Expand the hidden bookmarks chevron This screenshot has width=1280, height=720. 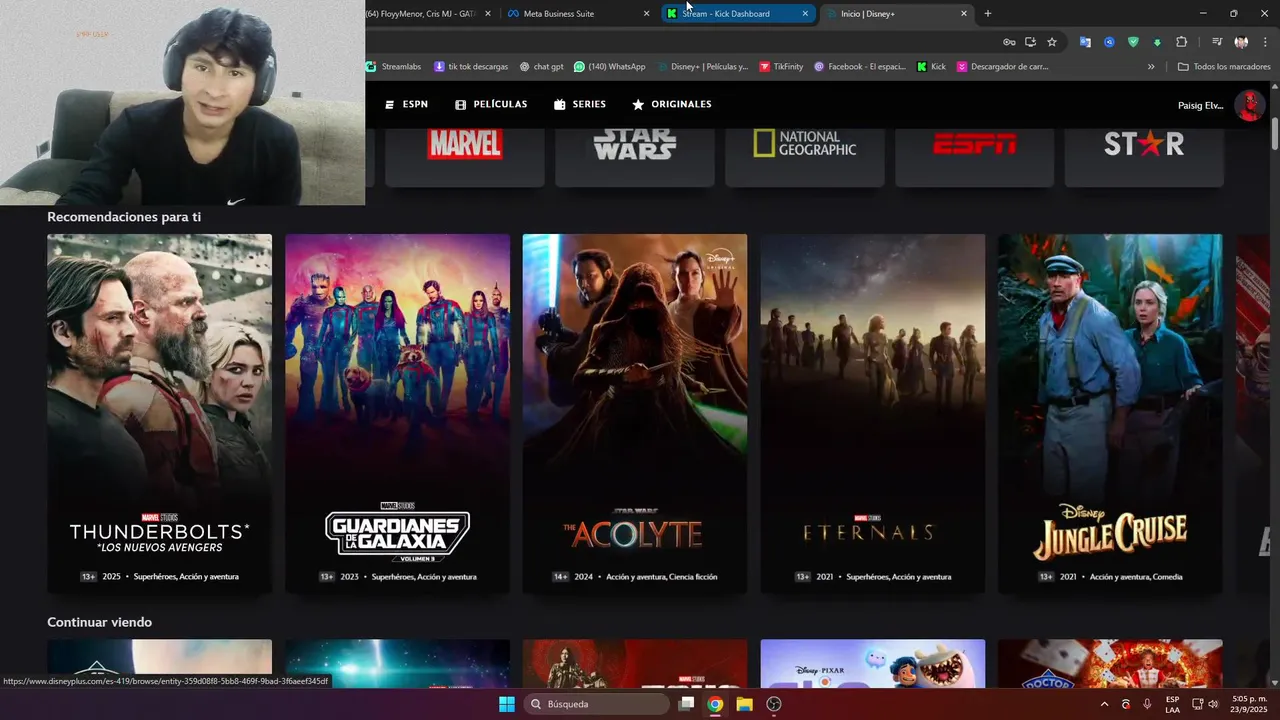[1151, 67]
